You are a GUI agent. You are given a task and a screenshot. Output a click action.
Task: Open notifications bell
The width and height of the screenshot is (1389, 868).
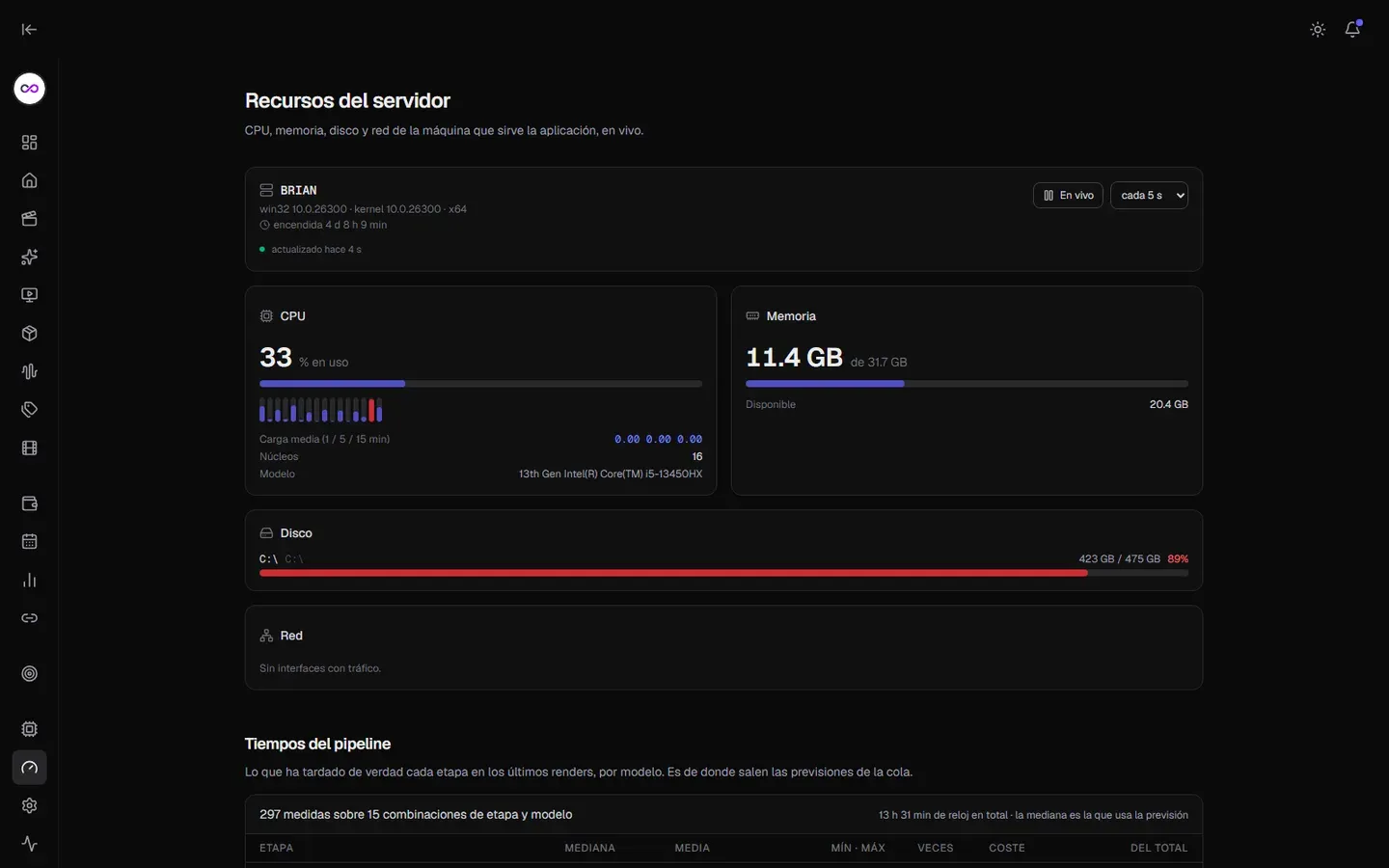(1352, 30)
